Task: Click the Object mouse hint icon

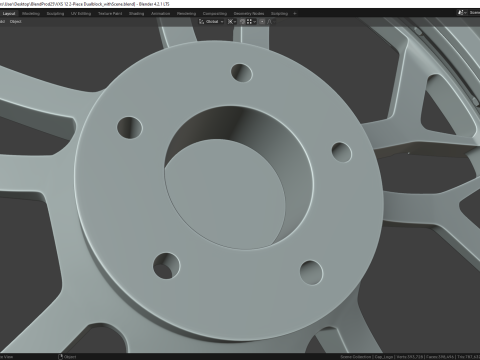Action: (x=61, y=357)
